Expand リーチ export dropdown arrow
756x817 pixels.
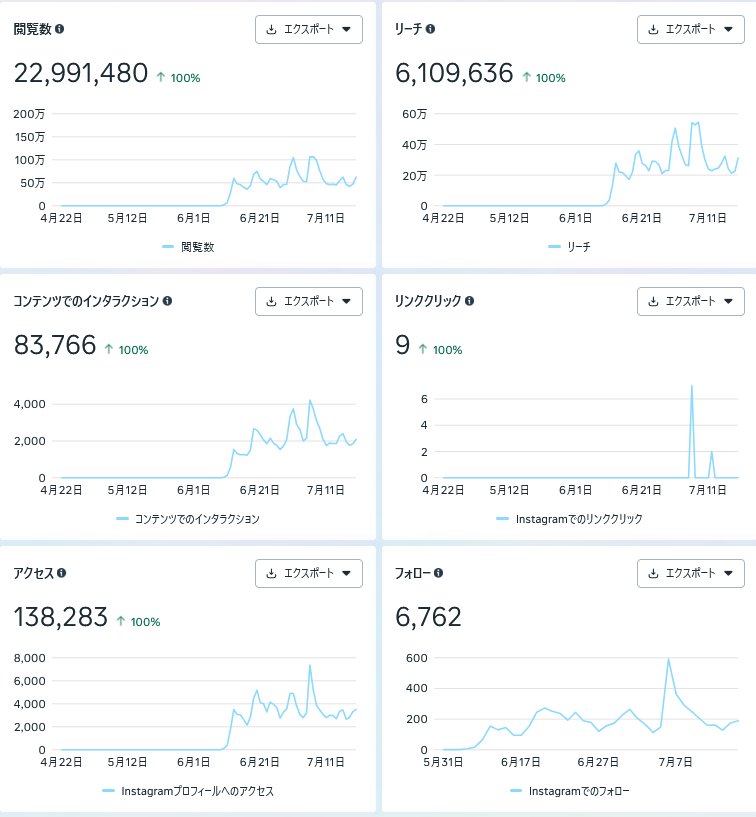pyautogui.click(x=728, y=30)
